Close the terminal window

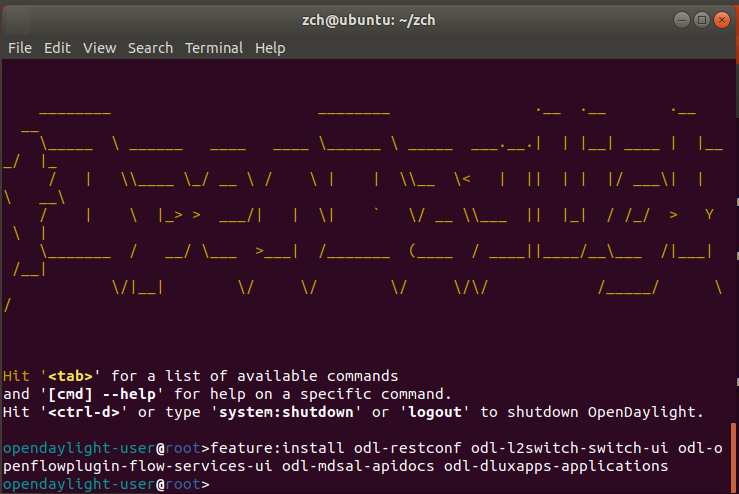point(722,20)
